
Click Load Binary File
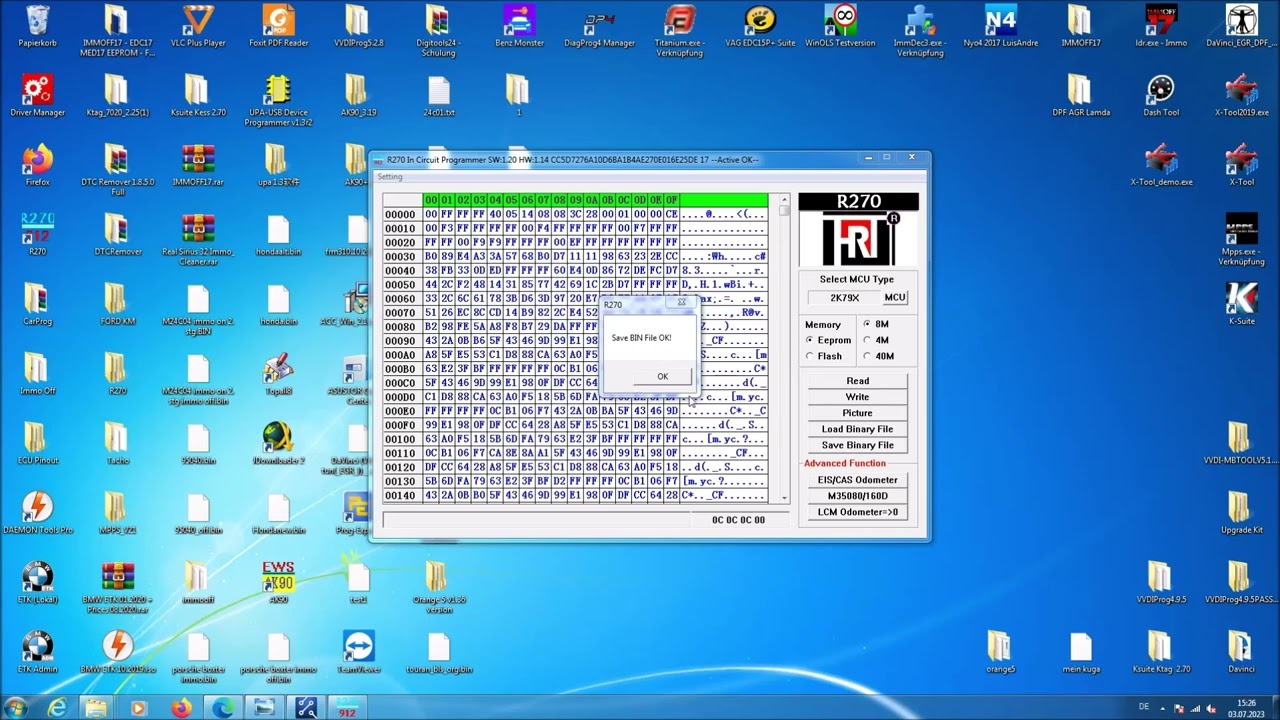(x=857, y=429)
